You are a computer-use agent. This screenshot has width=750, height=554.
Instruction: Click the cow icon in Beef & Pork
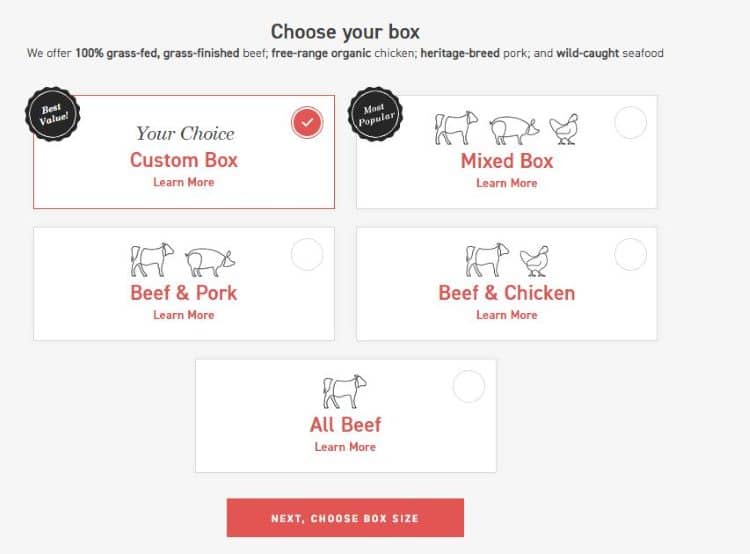pyautogui.click(x=152, y=260)
